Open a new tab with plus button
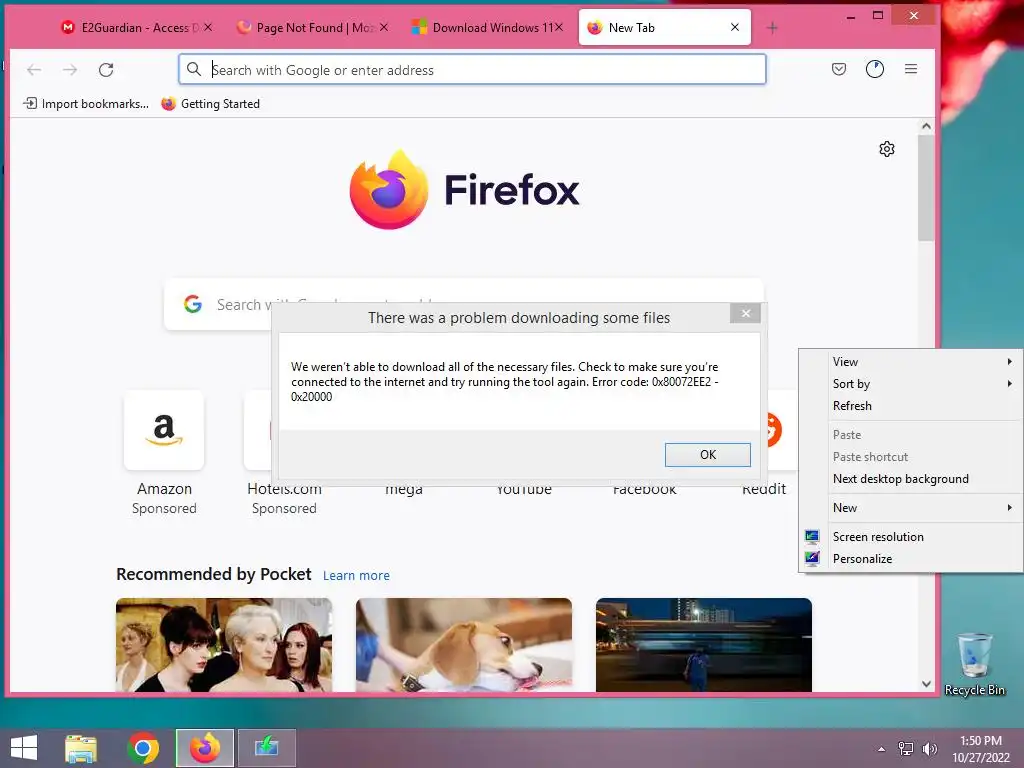1024x768 pixels. click(772, 28)
